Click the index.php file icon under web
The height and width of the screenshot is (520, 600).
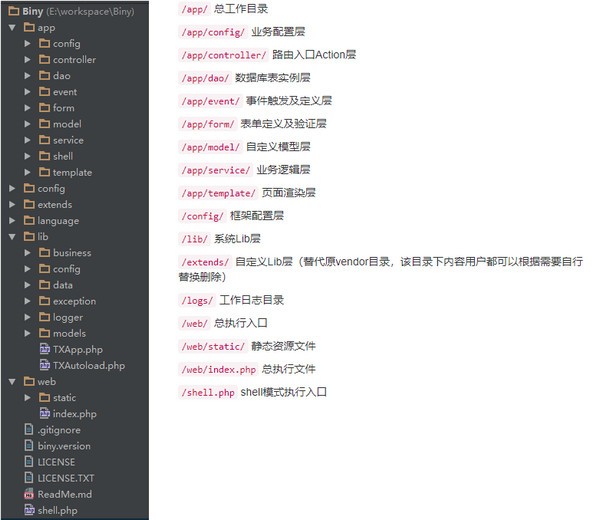click(x=44, y=414)
